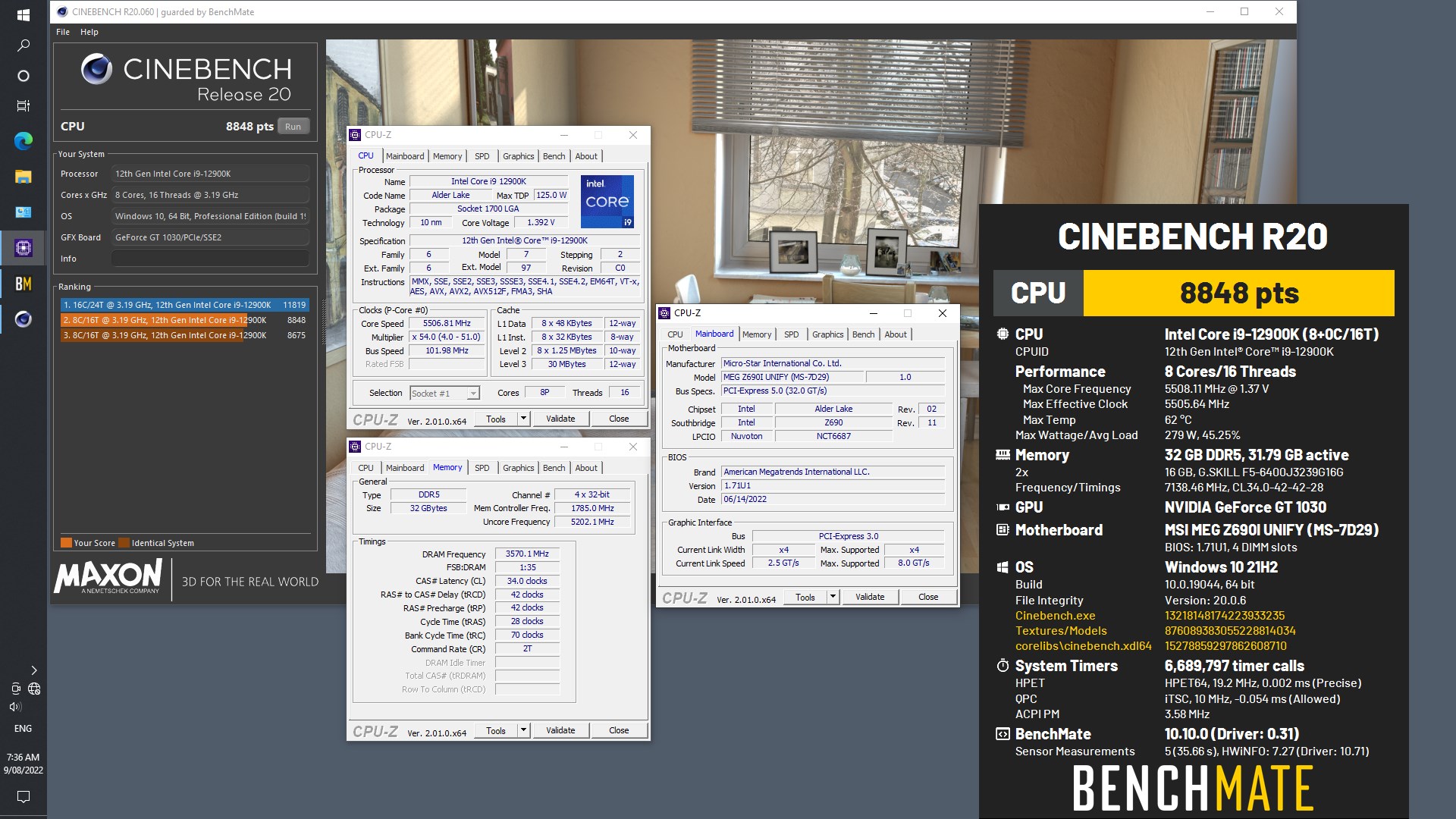The height and width of the screenshot is (819, 1456).
Task: Open the File menu in Cinebench
Action: (x=63, y=32)
